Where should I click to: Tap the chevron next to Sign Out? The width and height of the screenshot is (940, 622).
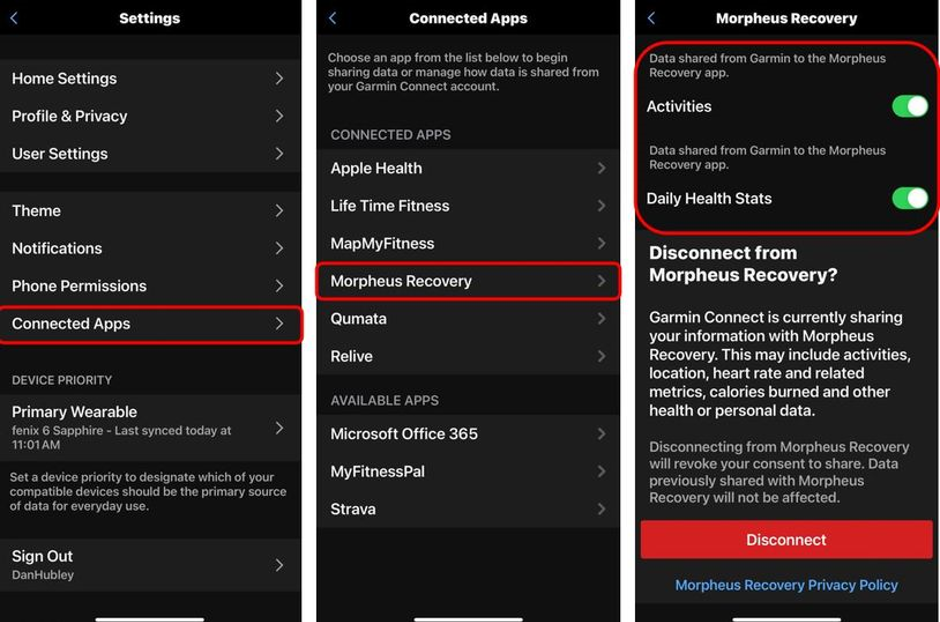(279, 565)
